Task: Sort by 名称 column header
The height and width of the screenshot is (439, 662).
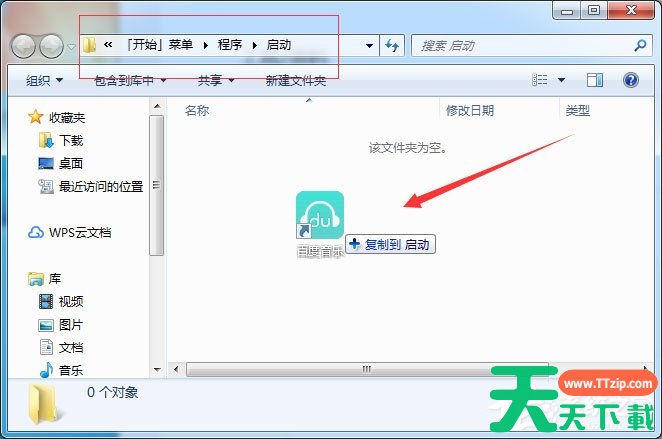Action: [x=197, y=111]
